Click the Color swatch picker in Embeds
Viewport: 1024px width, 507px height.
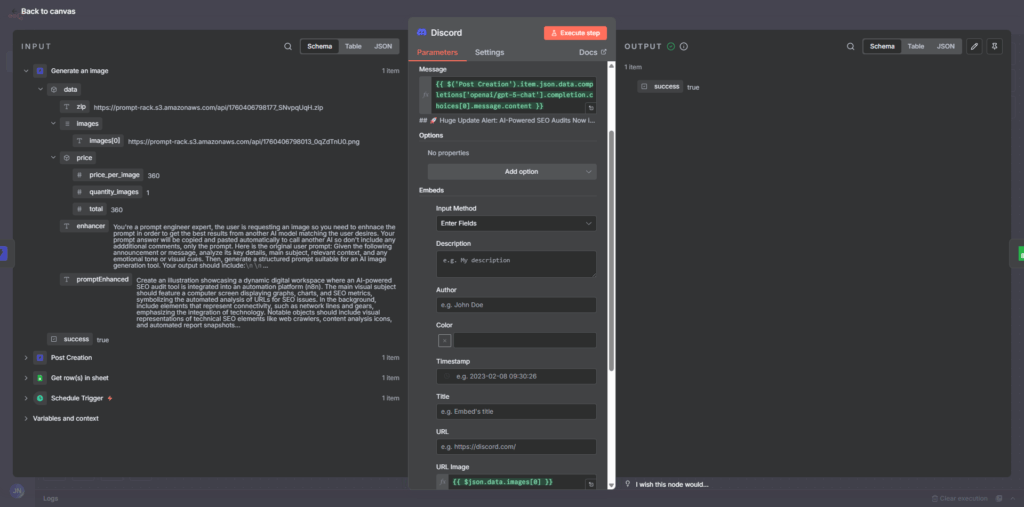click(444, 340)
